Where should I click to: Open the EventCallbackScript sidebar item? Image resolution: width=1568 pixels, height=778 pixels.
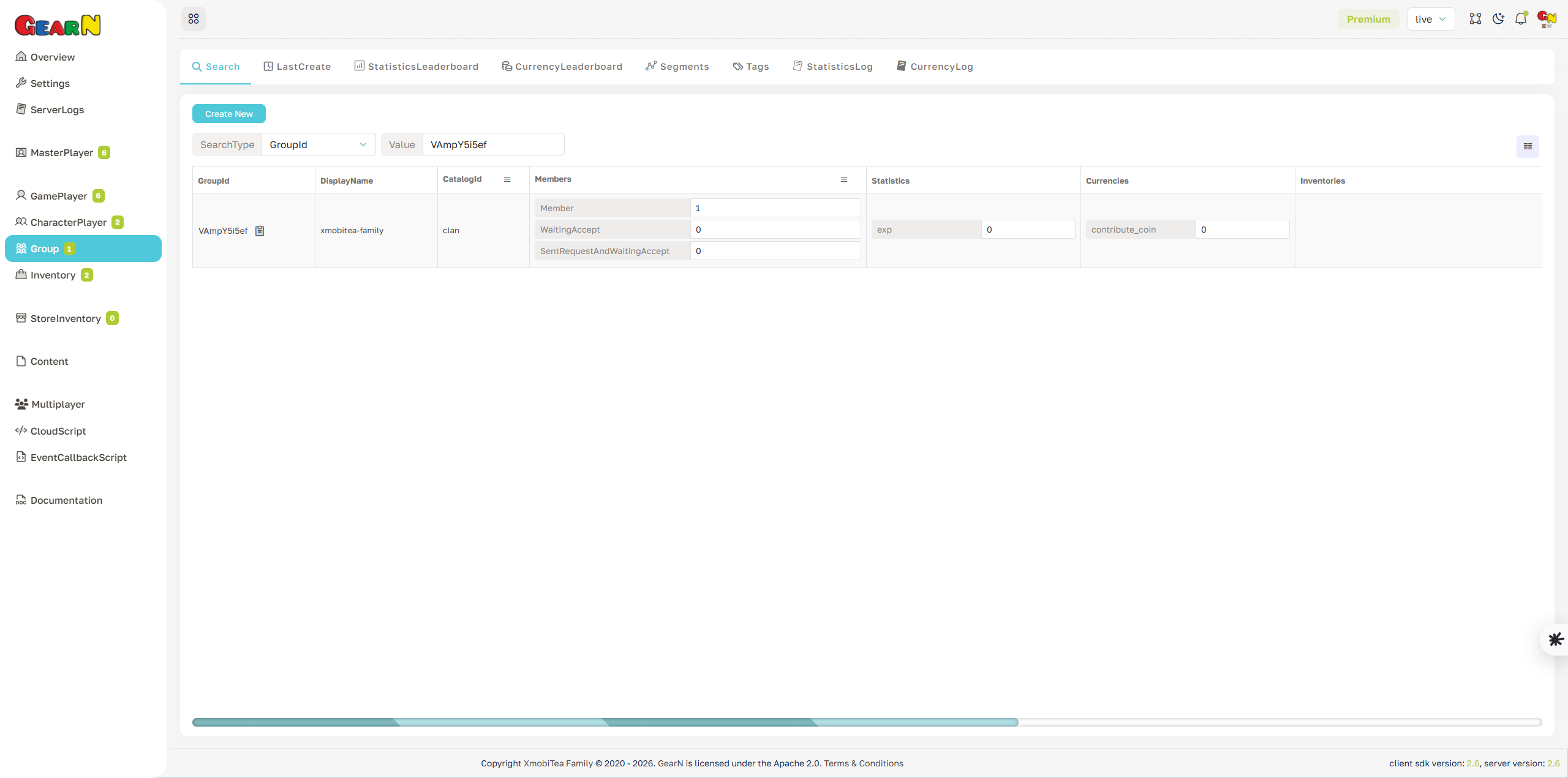[78, 457]
